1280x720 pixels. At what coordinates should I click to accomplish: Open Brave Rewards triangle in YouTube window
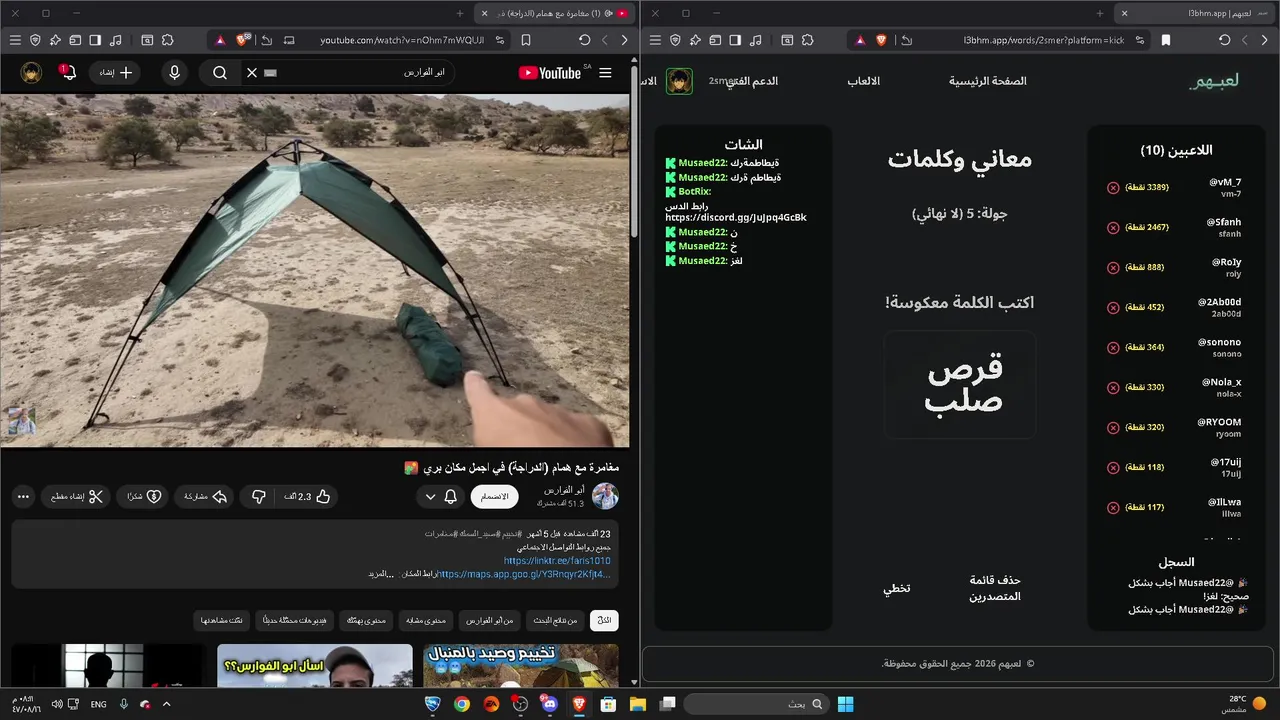pyautogui.click(x=219, y=40)
